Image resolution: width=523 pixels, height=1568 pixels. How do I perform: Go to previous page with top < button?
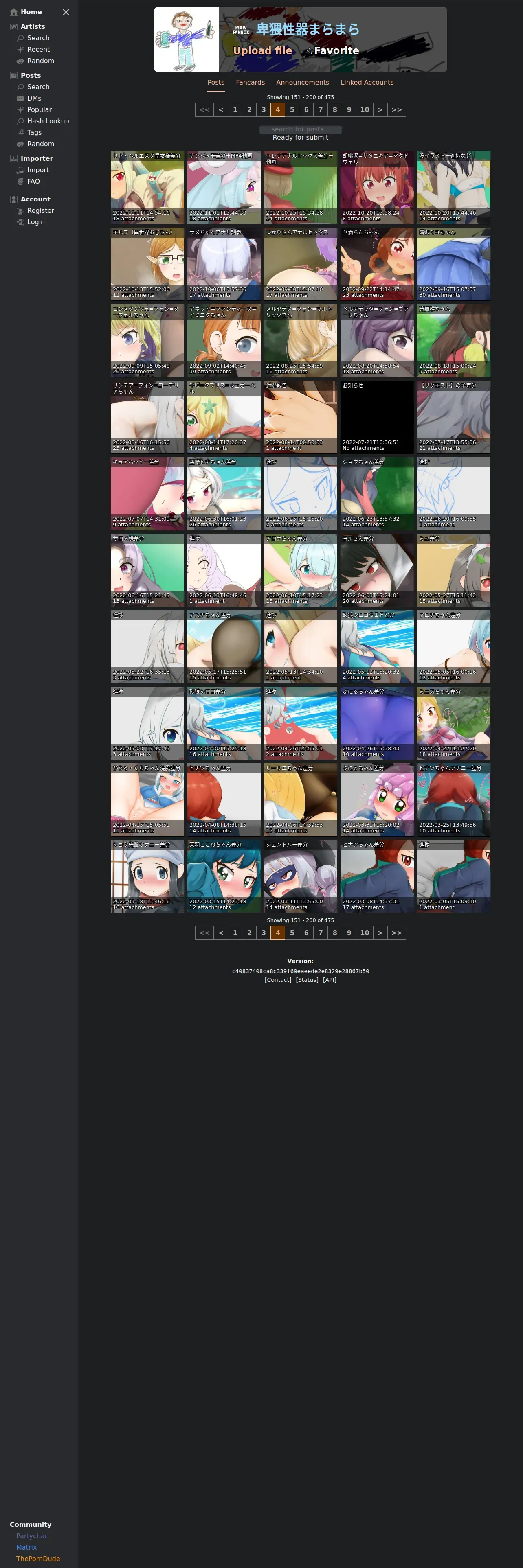(220, 110)
